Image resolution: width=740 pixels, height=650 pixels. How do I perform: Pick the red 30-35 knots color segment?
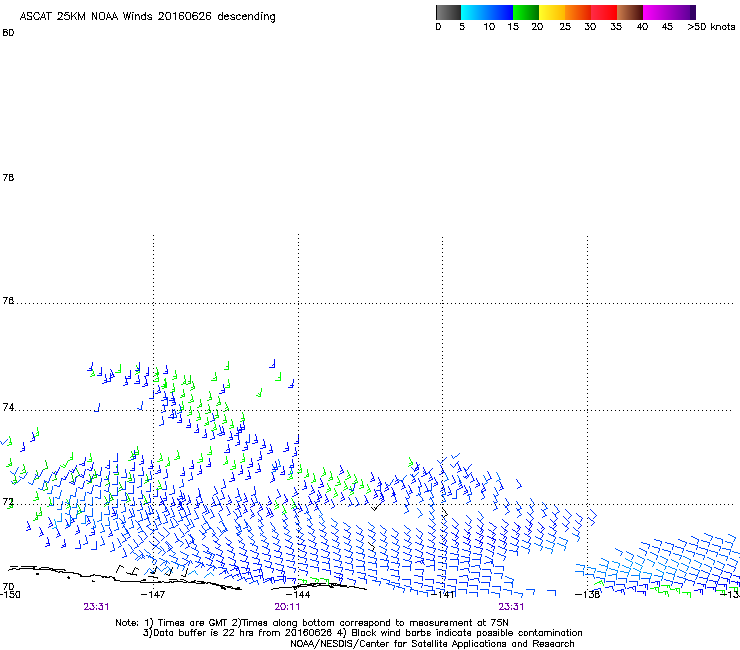click(604, 12)
